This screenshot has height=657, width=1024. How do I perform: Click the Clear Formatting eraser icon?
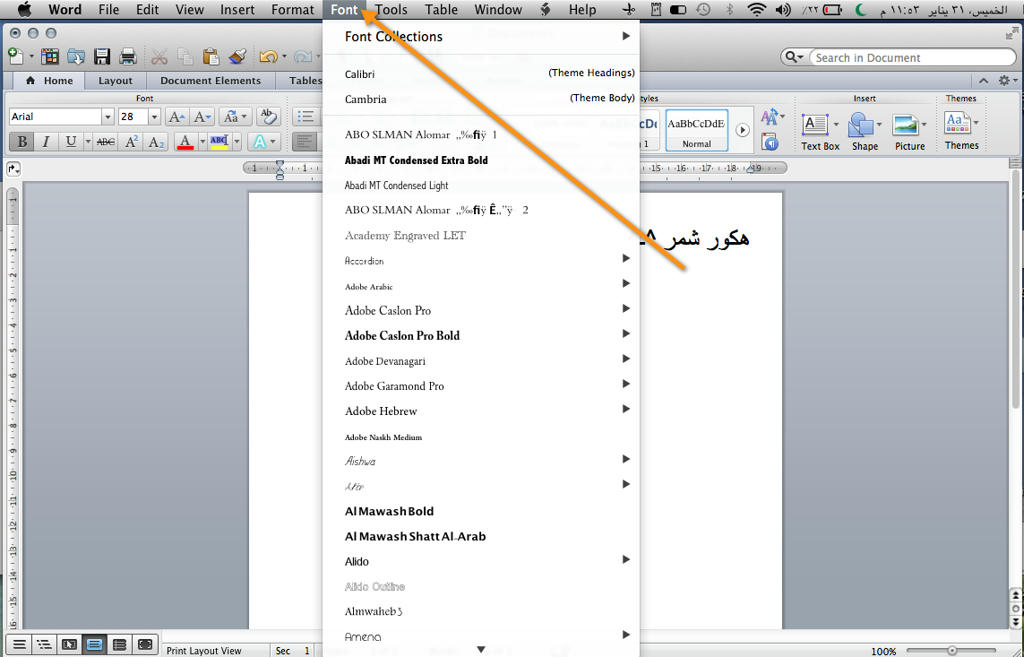(x=268, y=117)
